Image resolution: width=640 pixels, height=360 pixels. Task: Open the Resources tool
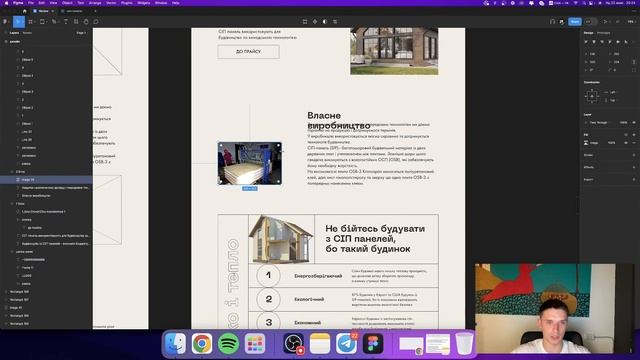click(x=76, y=22)
